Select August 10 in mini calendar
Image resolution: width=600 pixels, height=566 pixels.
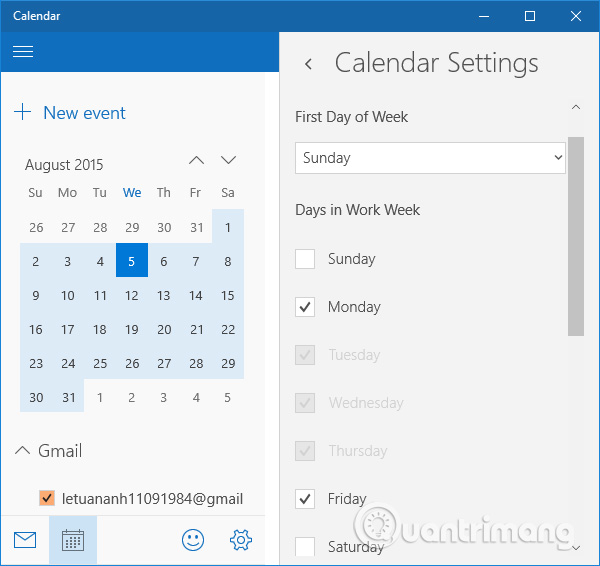(68, 295)
